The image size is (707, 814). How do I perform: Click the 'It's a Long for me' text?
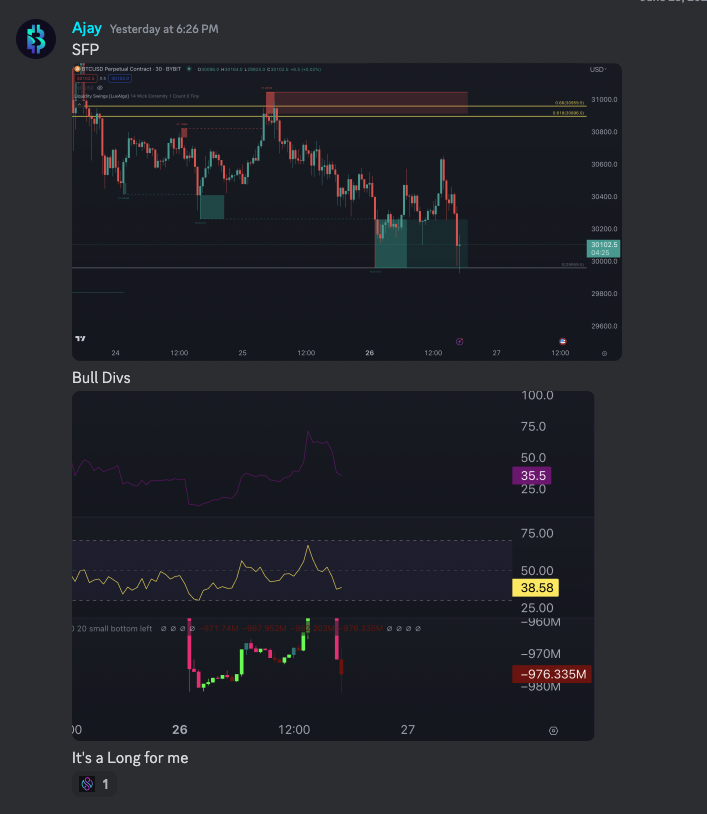pyautogui.click(x=130, y=758)
